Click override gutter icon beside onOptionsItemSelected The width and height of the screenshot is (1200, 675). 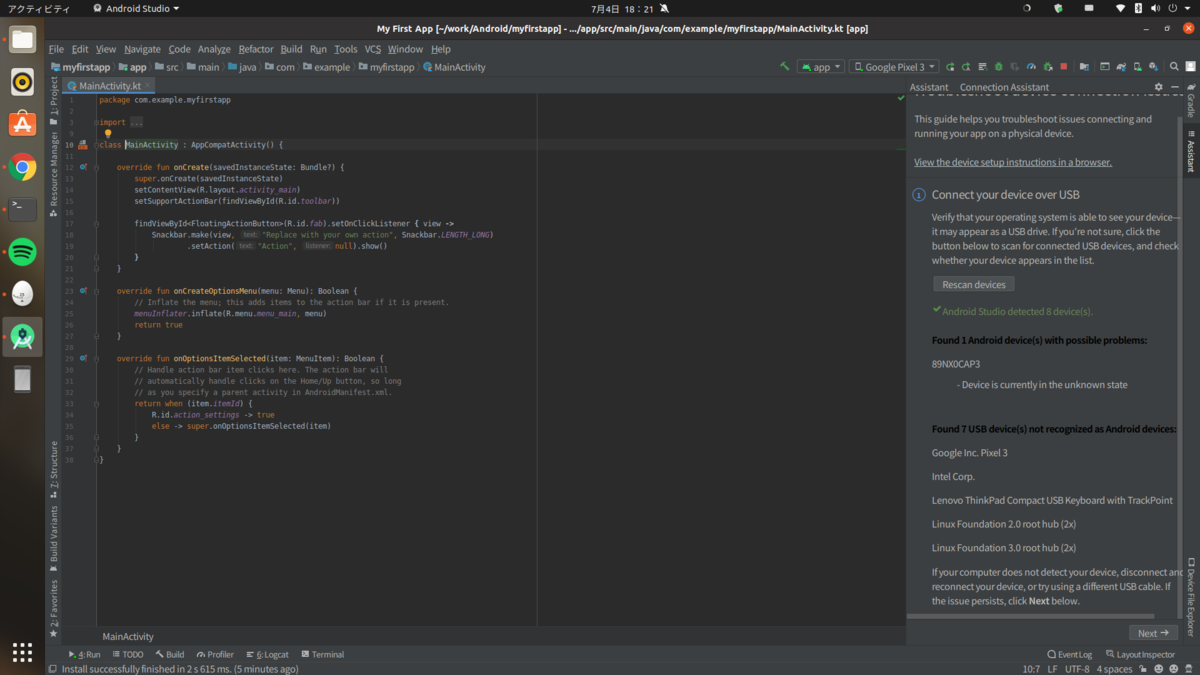coord(83,358)
